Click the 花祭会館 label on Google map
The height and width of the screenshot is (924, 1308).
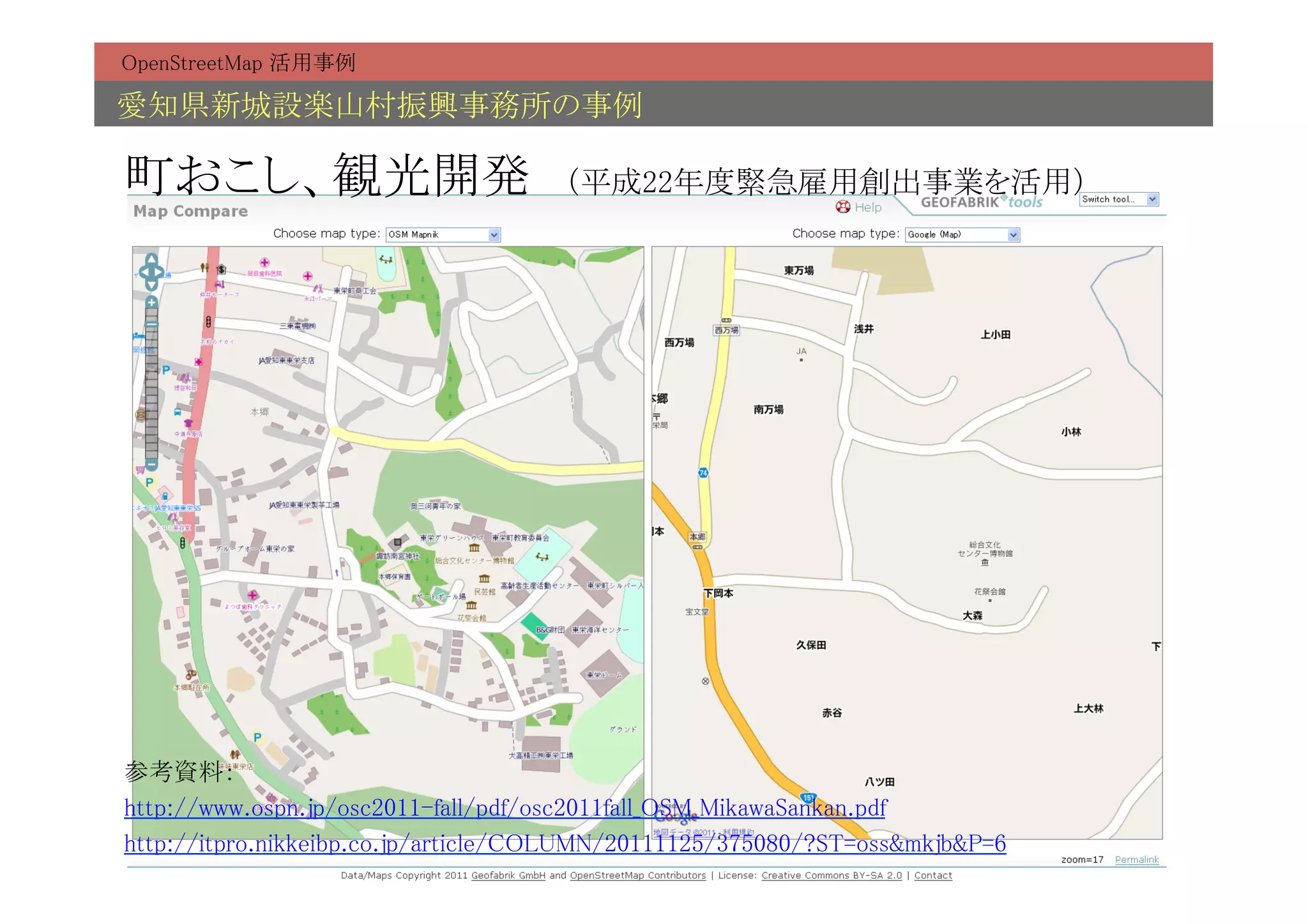(989, 591)
